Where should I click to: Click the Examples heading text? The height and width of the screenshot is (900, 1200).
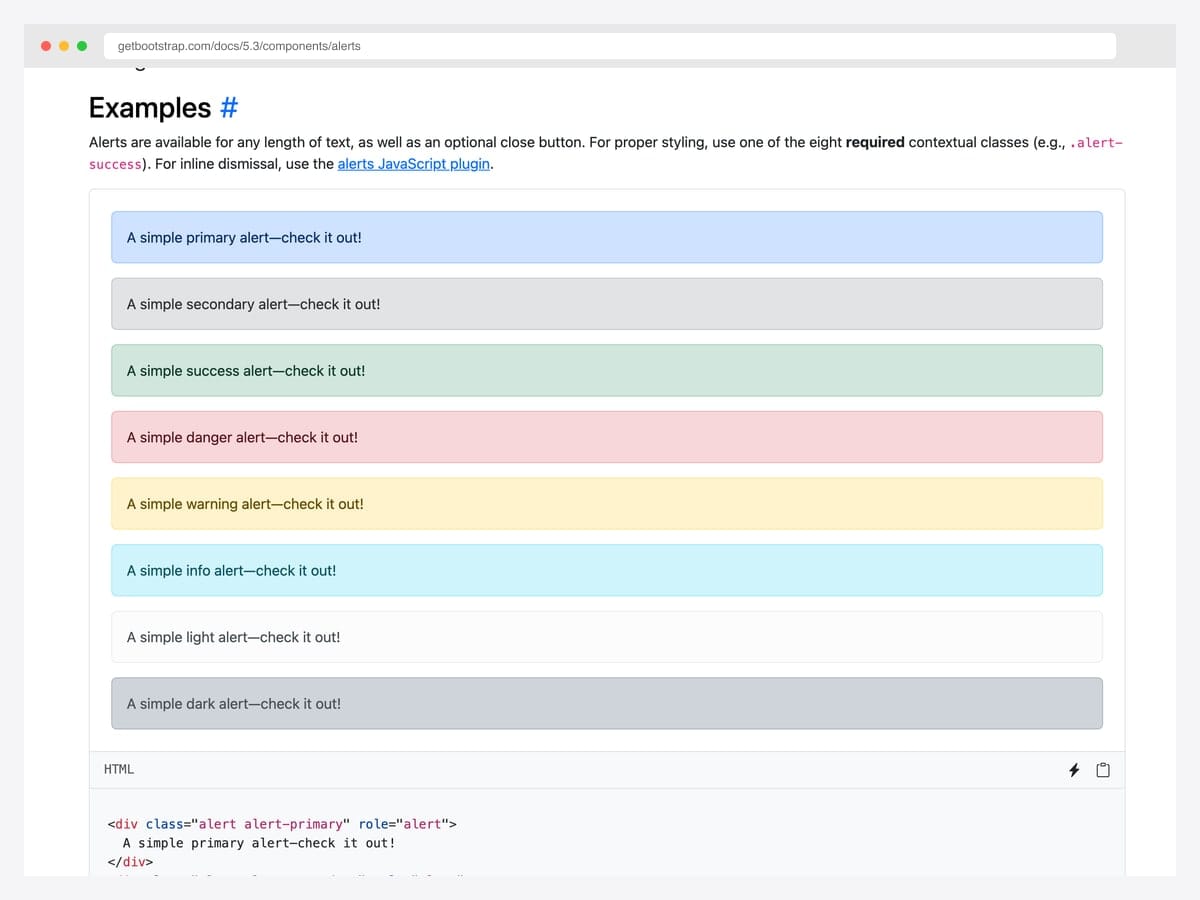[x=150, y=108]
